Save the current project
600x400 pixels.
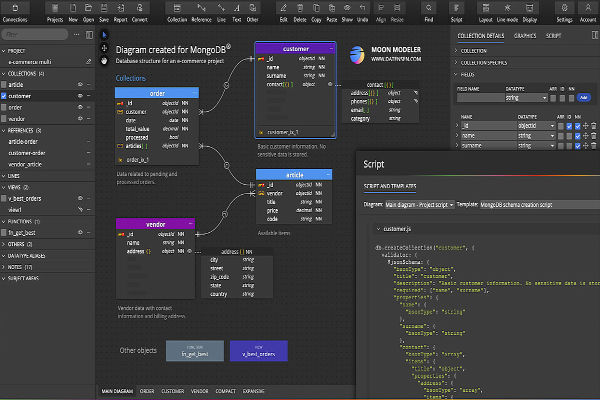coord(104,13)
